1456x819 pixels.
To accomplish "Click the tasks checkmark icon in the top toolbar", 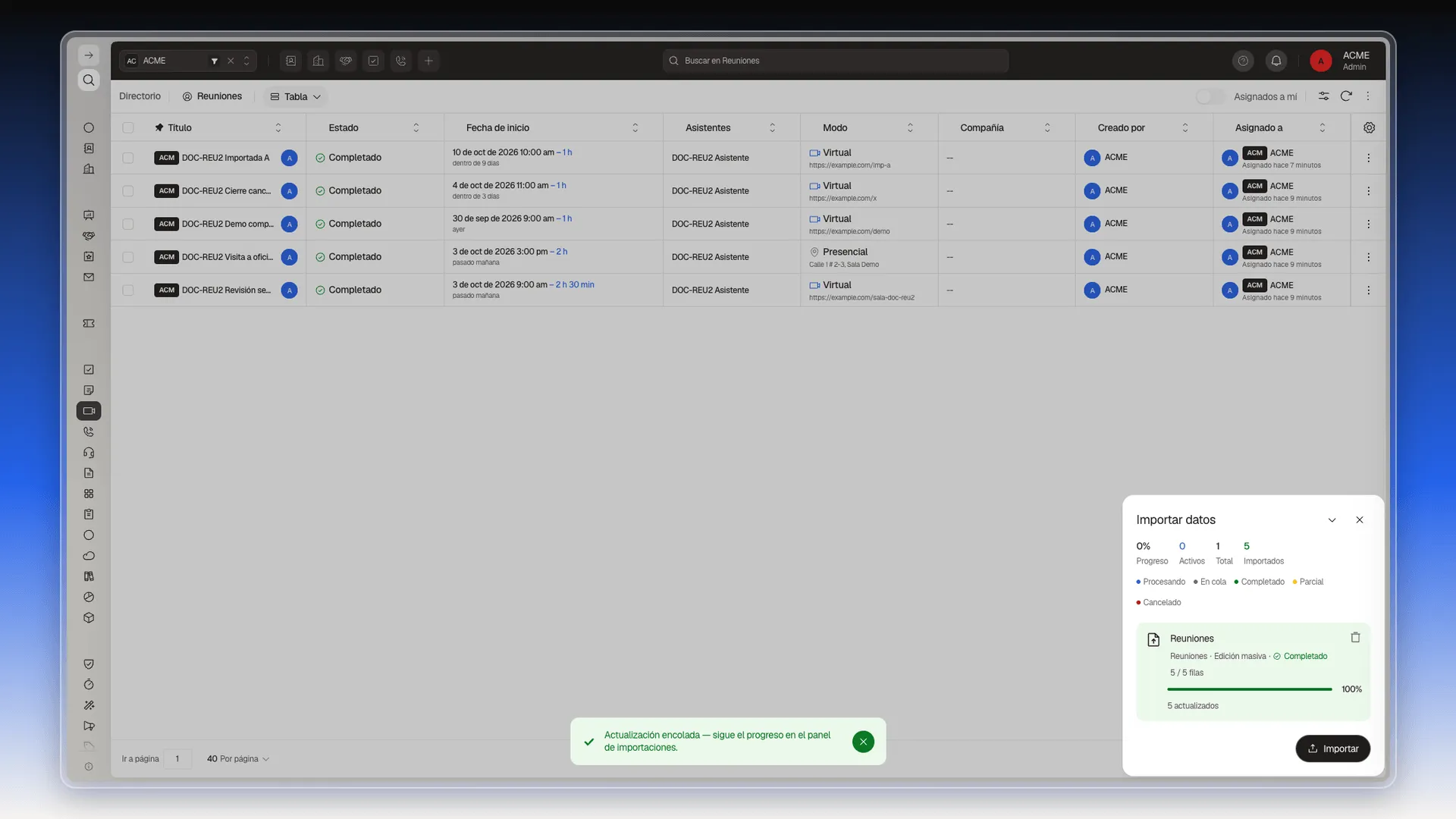I will pos(373,61).
